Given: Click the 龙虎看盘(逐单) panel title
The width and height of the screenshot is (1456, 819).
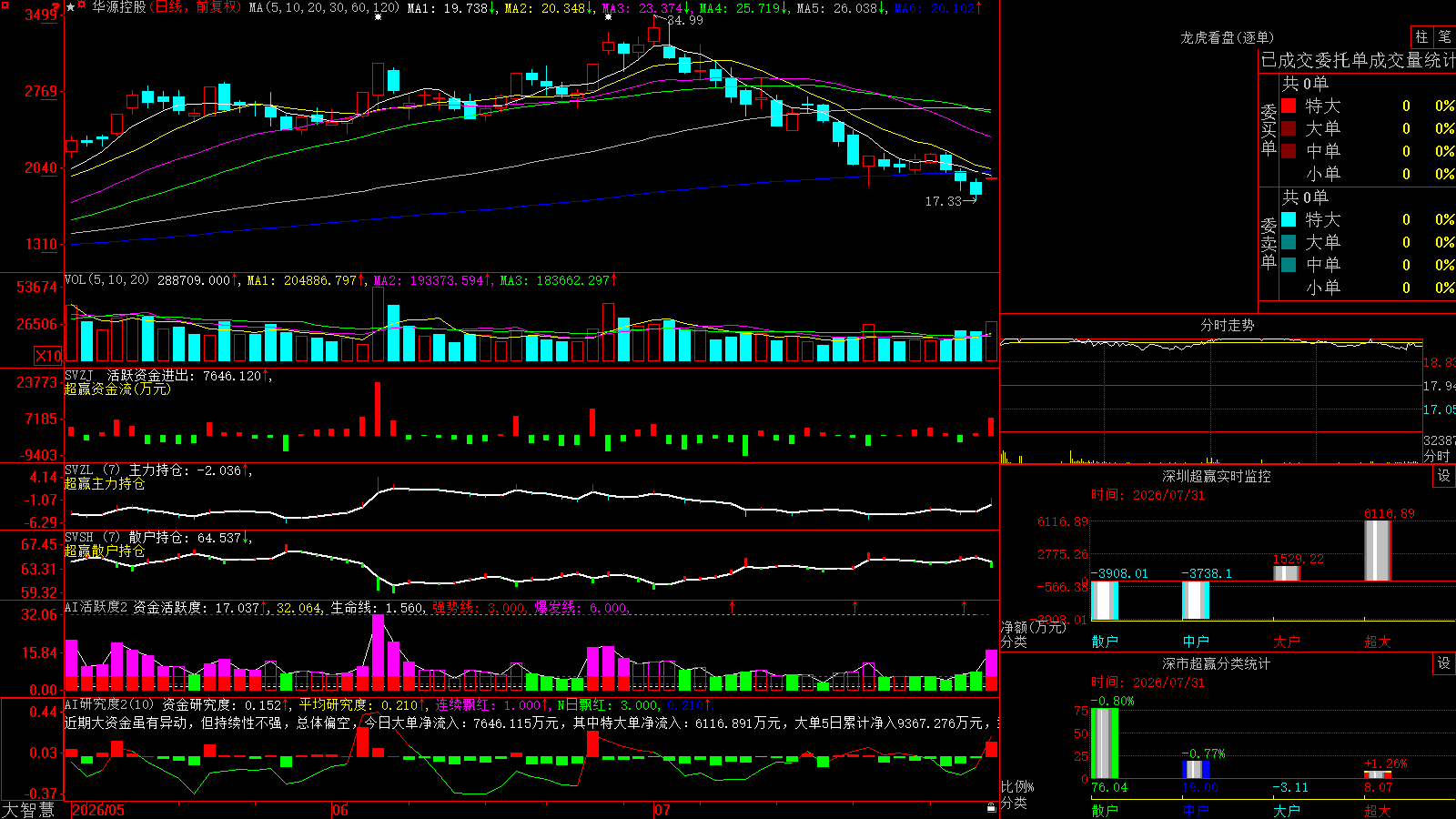Looking at the screenshot, I should point(1227,37).
